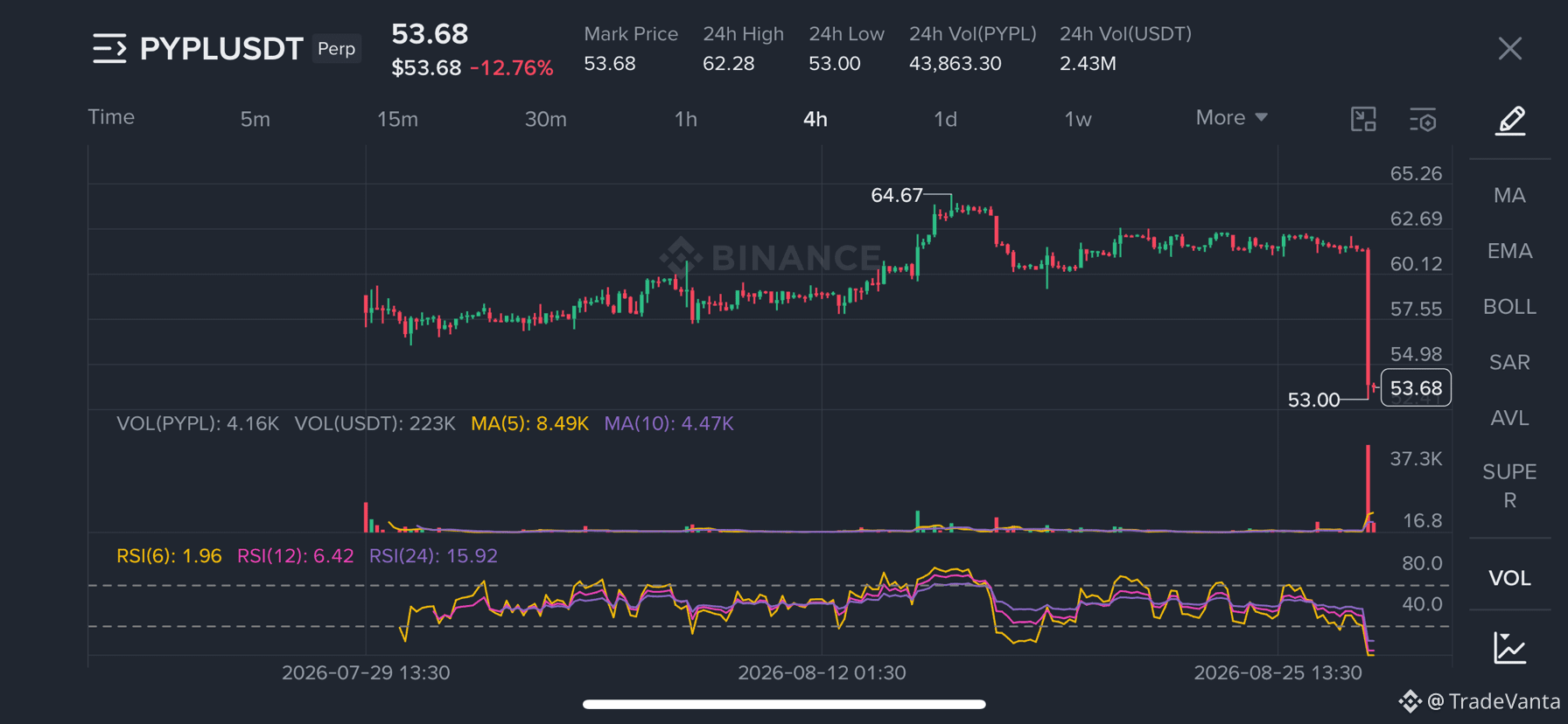Viewport: 1568px width, 724px height.
Task: Close the full-screen chart view
Action: click(1509, 48)
